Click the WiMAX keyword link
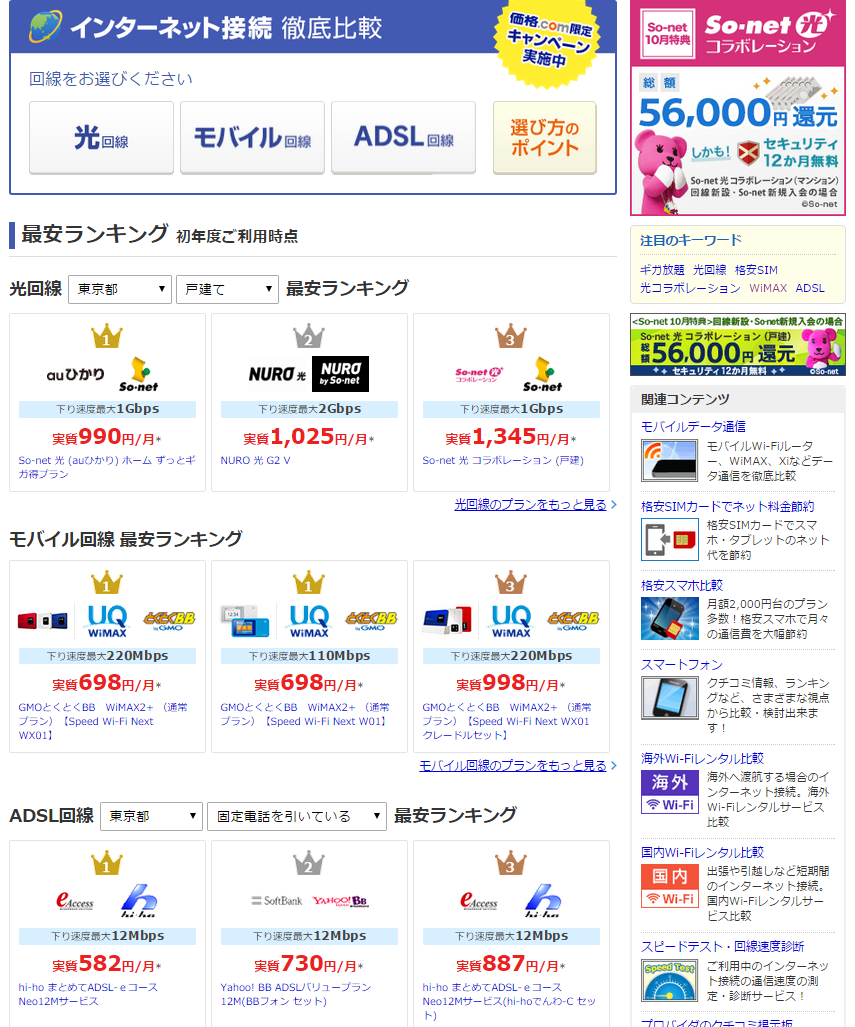The width and height of the screenshot is (855, 1027). tap(768, 288)
